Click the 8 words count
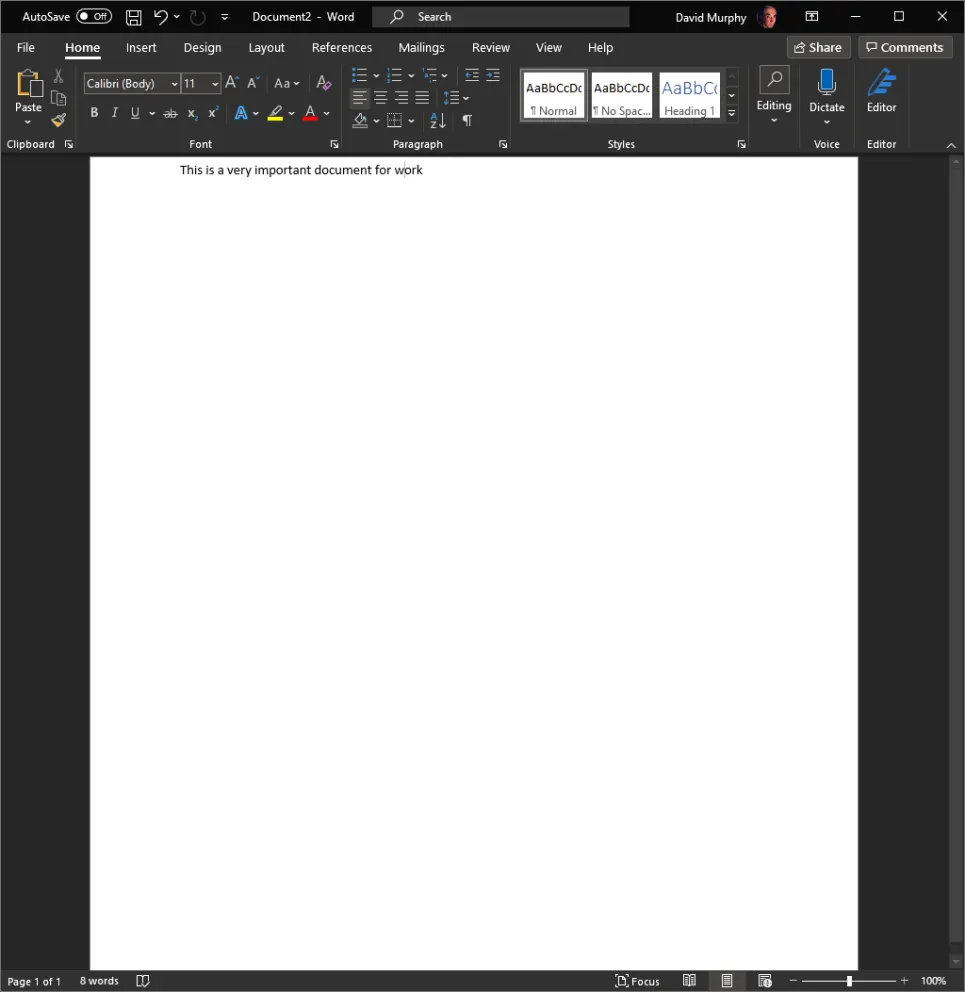 (x=99, y=981)
